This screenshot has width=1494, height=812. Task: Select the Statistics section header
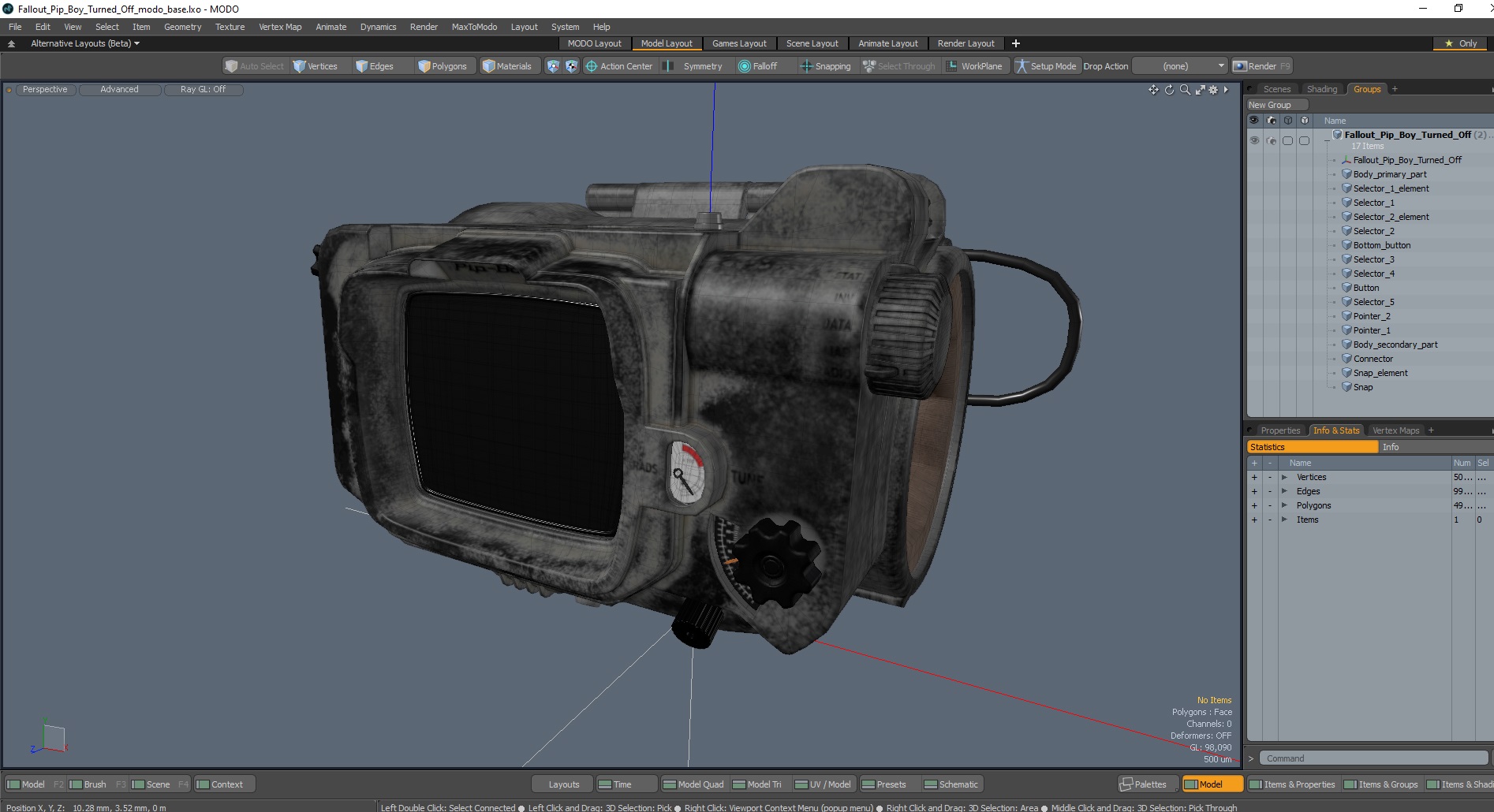[1313, 447]
